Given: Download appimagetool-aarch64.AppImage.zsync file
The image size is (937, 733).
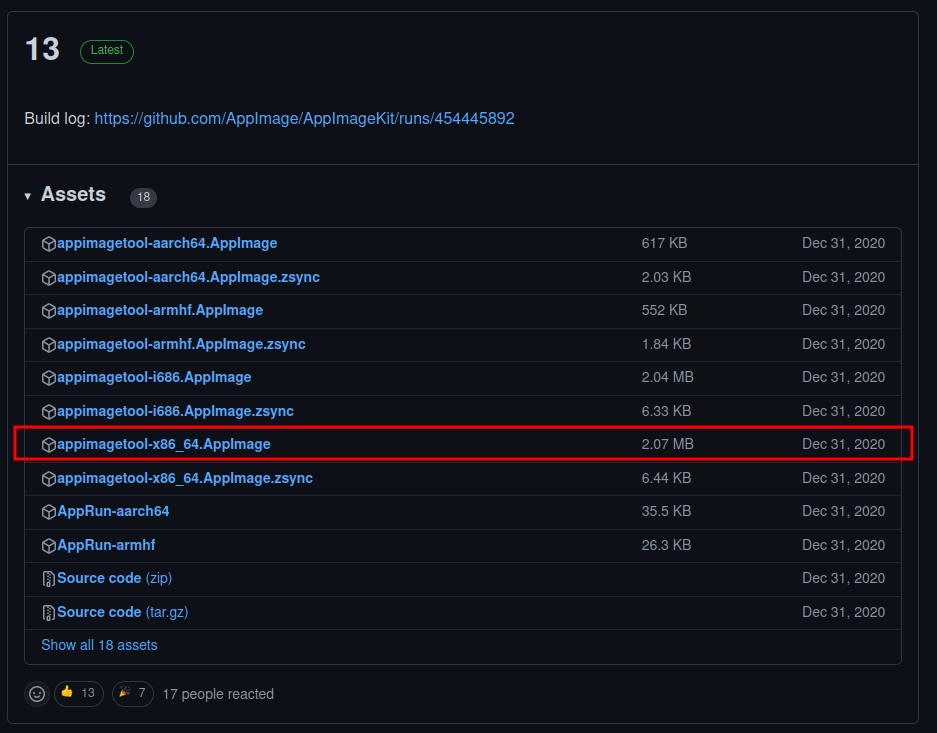Looking at the screenshot, I should click(x=188, y=277).
